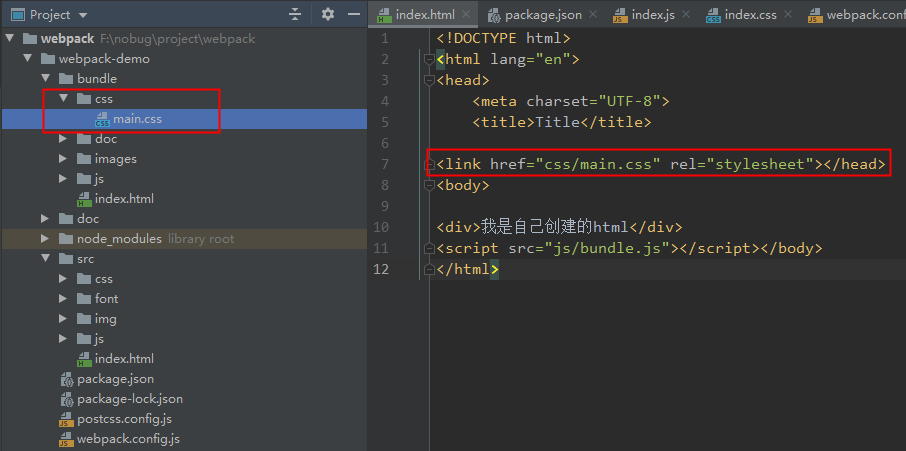Viewport: 906px width, 451px height.
Task: Collapse the src folder arrow
Action: click(x=45, y=259)
